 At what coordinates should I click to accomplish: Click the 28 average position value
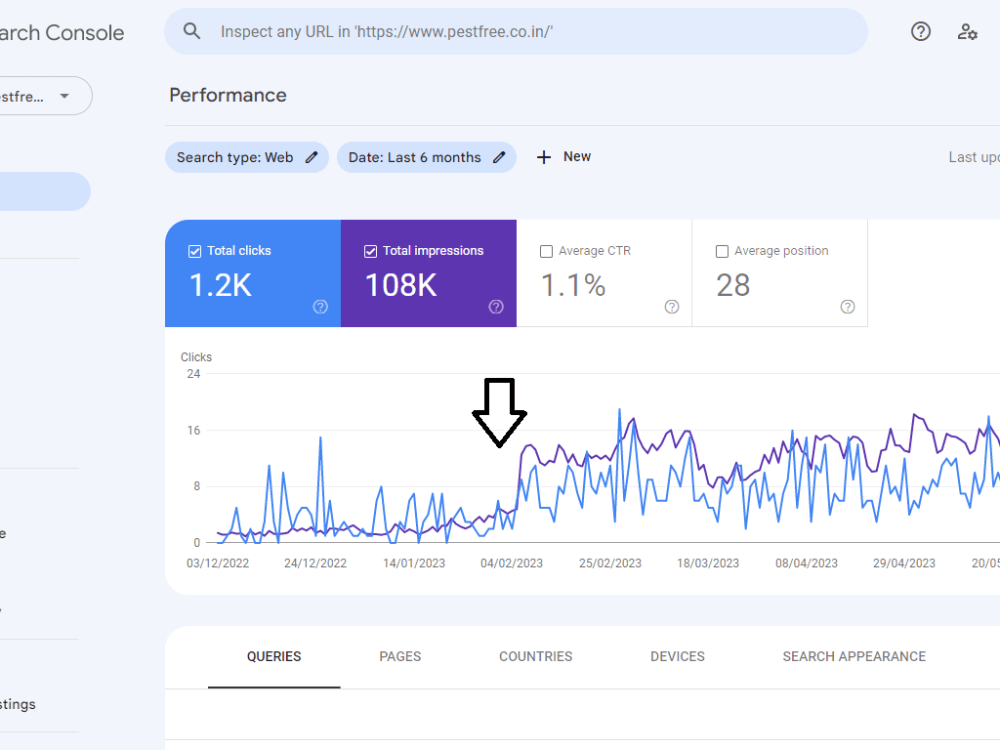[733, 285]
